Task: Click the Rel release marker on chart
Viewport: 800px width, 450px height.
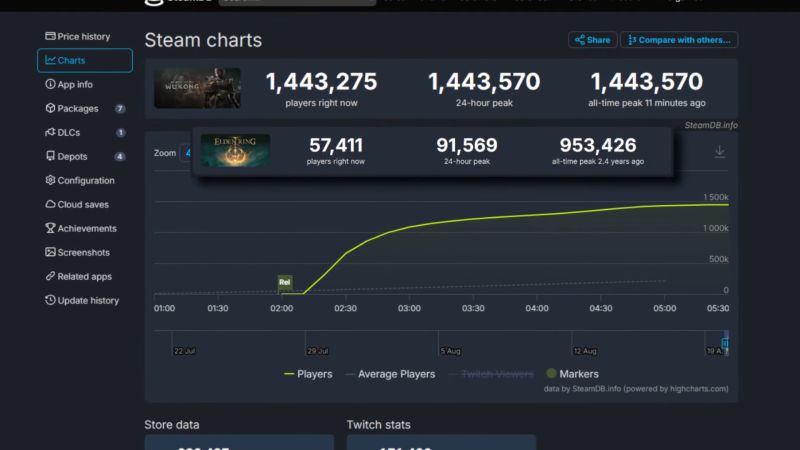Action: (285, 282)
